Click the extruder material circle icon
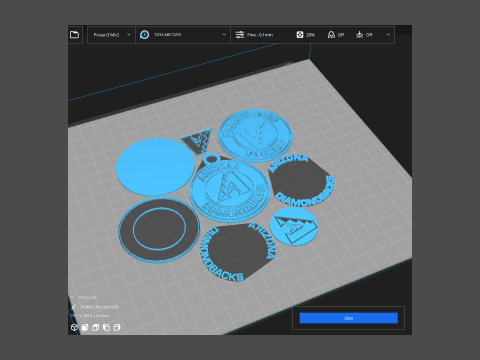The width and height of the screenshot is (480, 360). coord(144,35)
